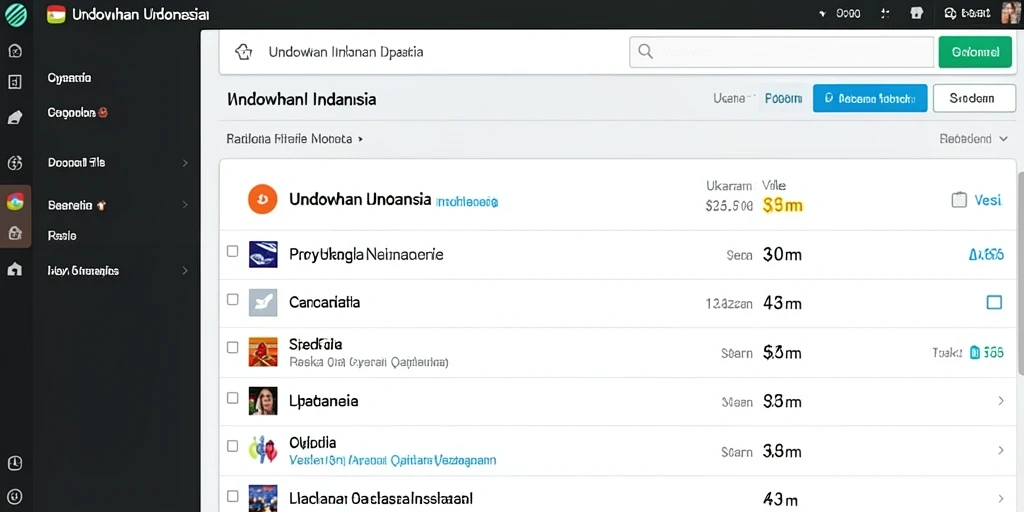Select the home icon in left rail
1024x512 pixels.
click(15, 269)
